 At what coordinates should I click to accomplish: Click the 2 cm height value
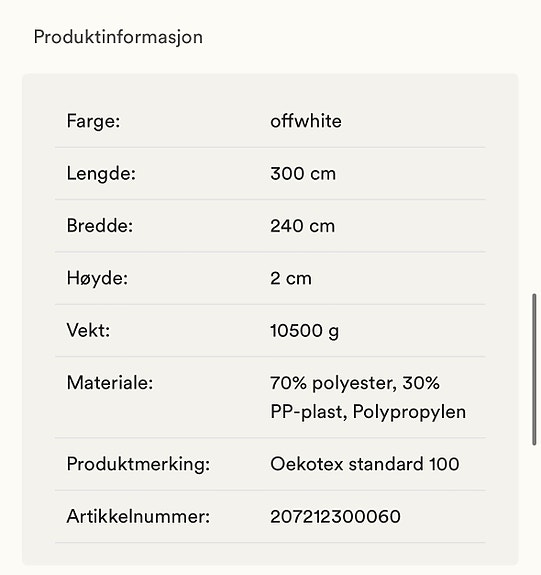291,278
